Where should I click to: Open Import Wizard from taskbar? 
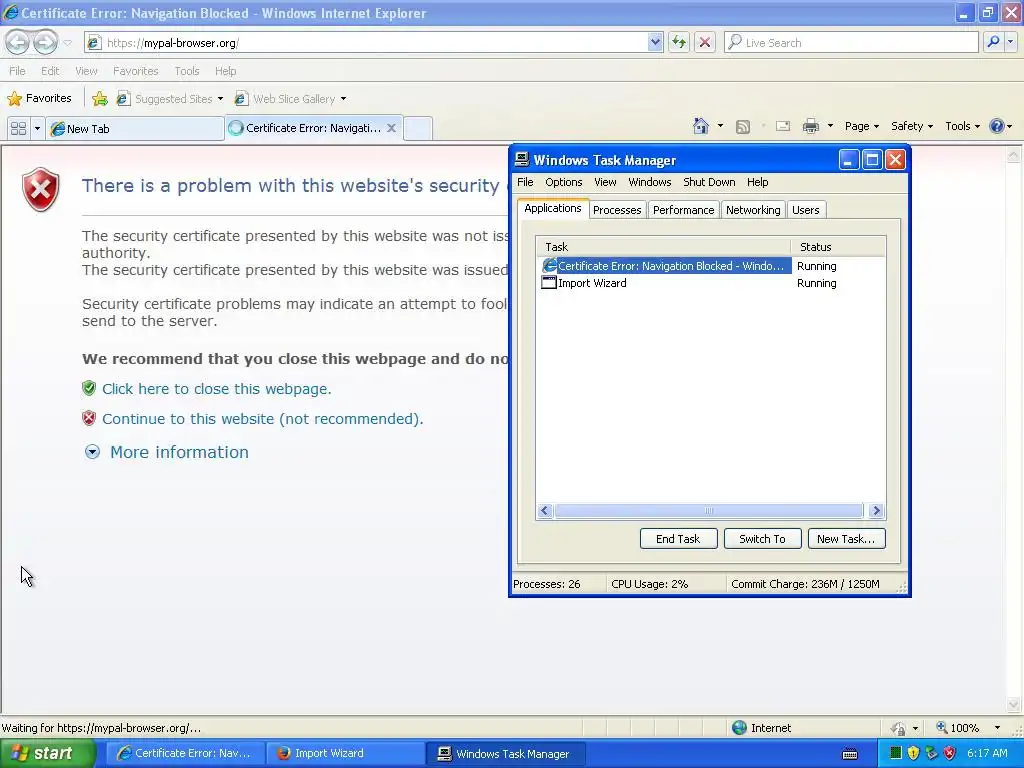point(345,754)
